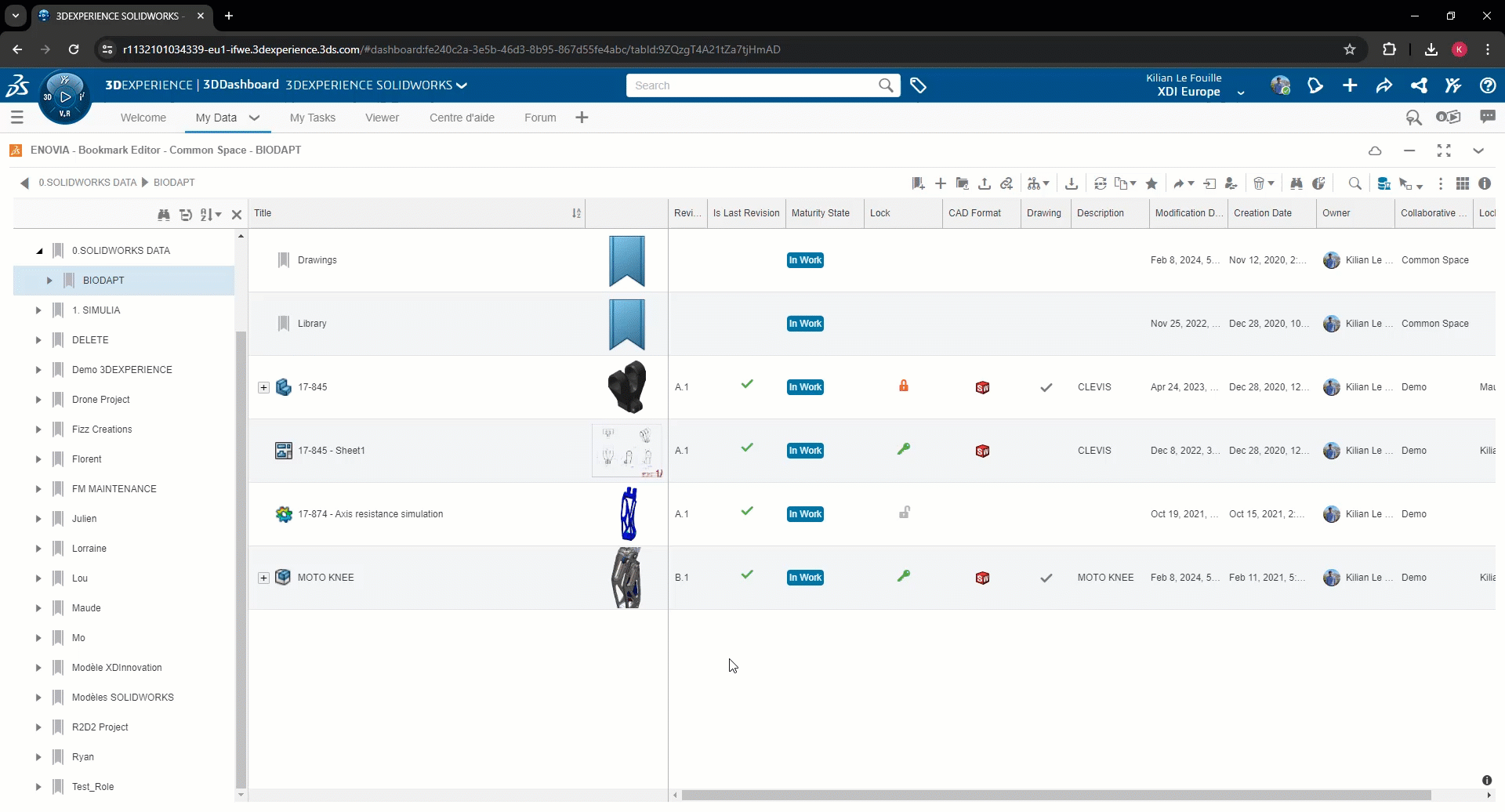
Task: Open the XDI Europe user dropdown
Action: [1241, 92]
